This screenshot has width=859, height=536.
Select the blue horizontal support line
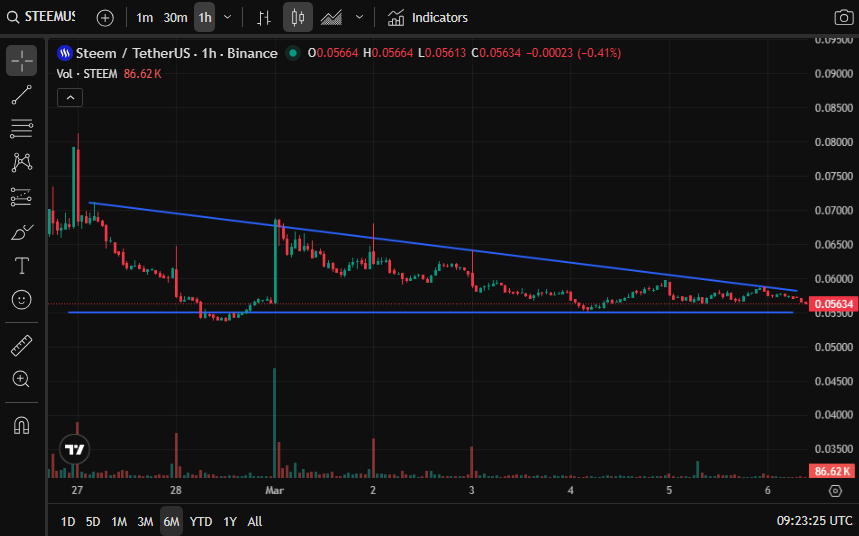point(431,312)
